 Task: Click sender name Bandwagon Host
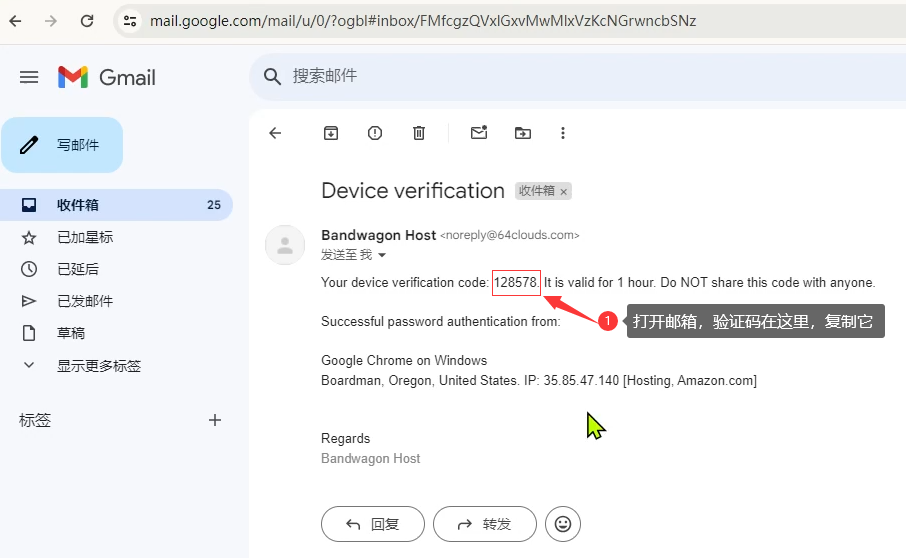(x=378, y=235)
